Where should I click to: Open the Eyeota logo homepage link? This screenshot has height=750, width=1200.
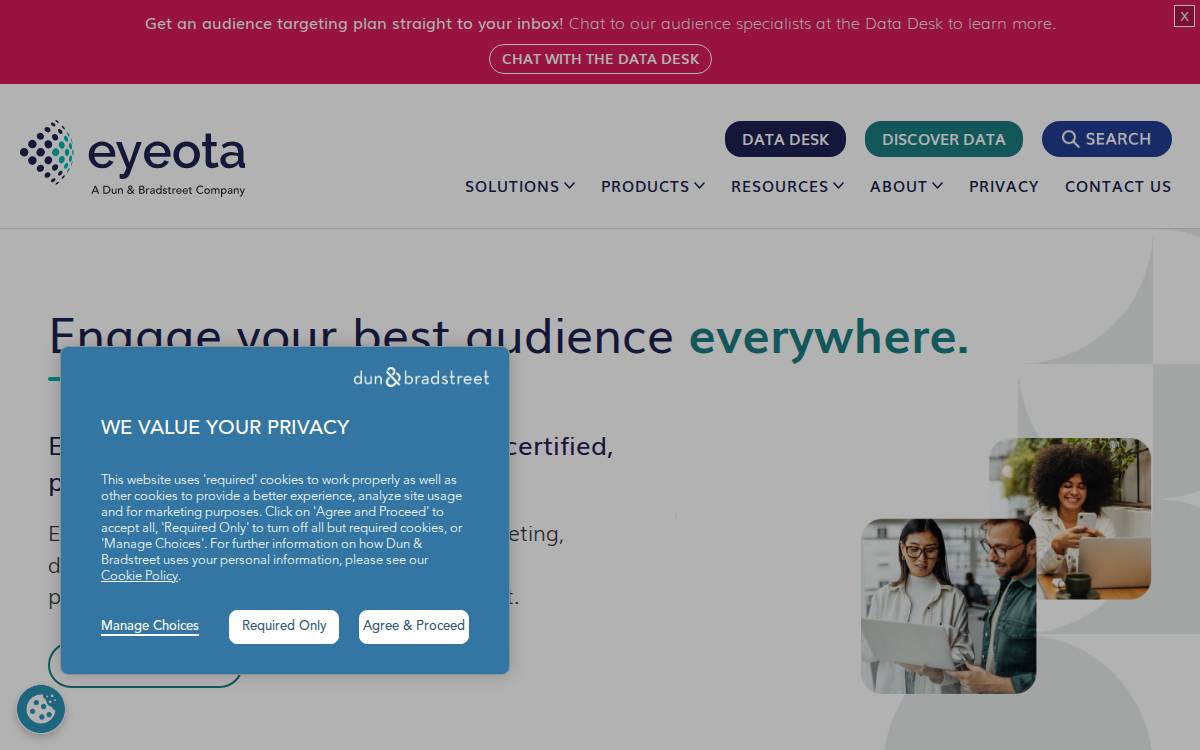tap(132, 158)
